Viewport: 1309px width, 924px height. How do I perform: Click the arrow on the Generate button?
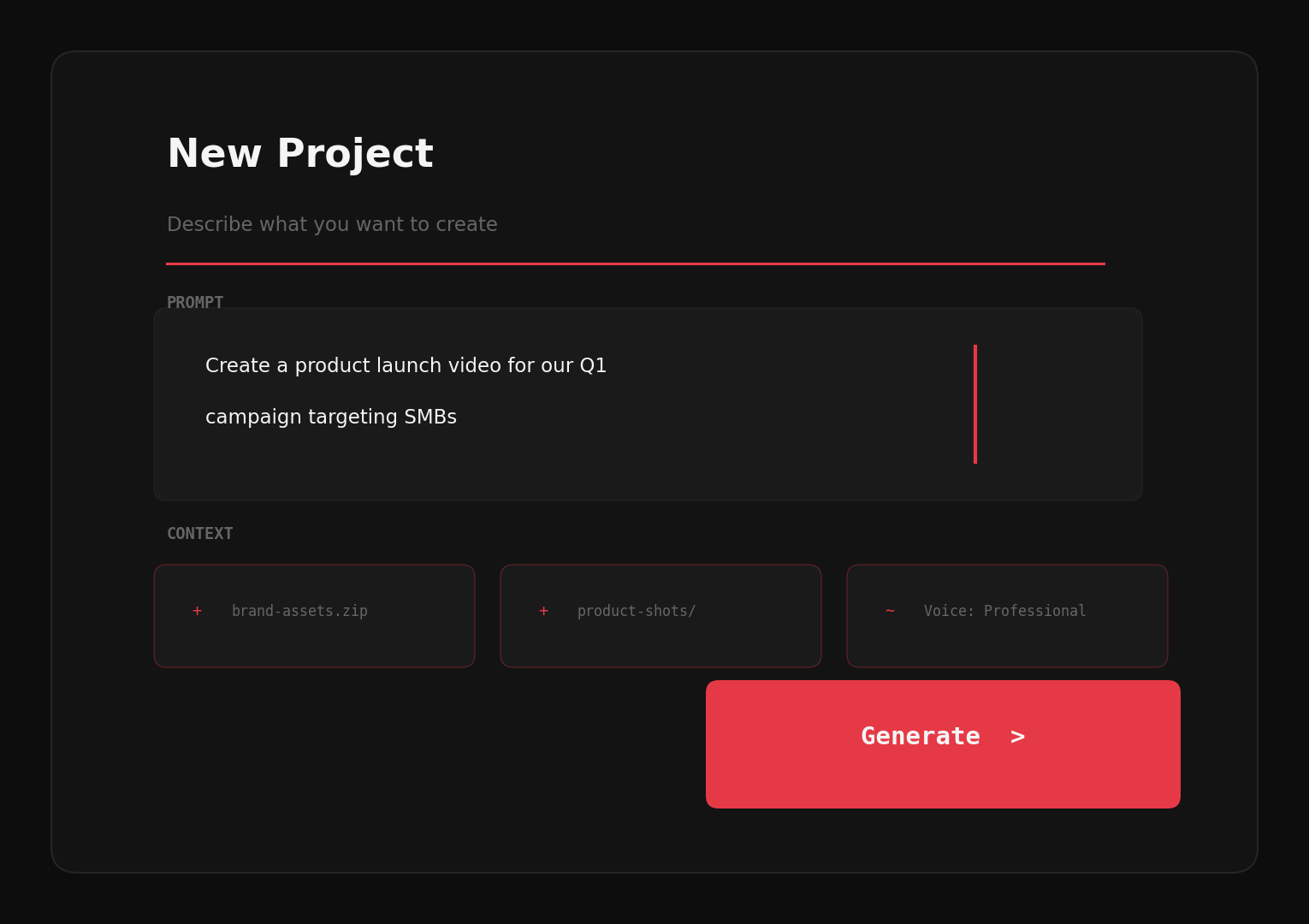[x=1017, y=737]
